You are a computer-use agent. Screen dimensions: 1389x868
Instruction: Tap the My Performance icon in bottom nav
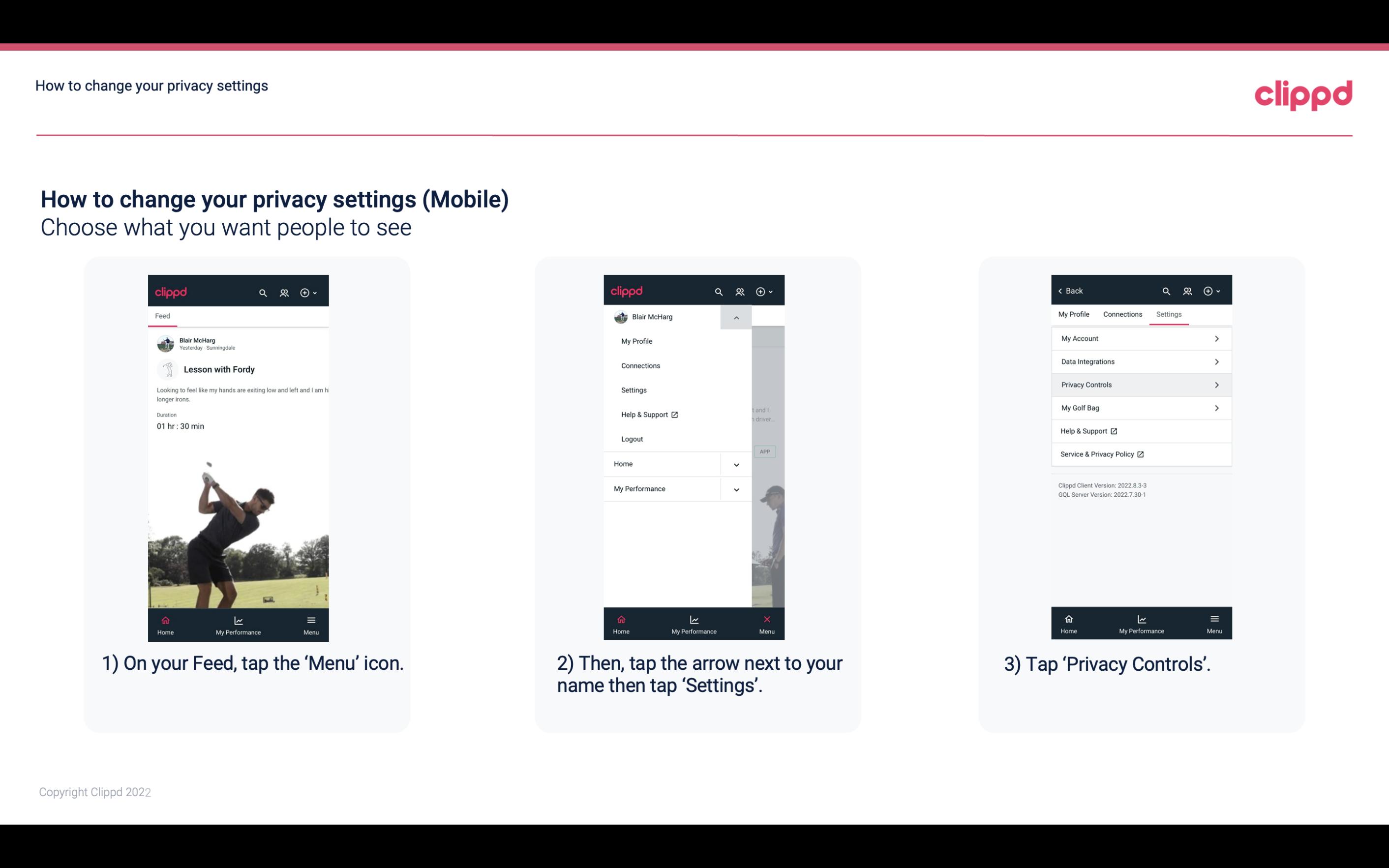pos(238,623)
